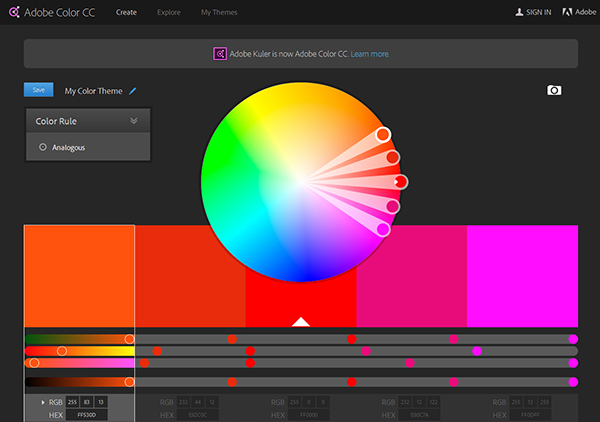
Task: Click the handle on the black-to-orange brightness slider
Action: point(129,381)
